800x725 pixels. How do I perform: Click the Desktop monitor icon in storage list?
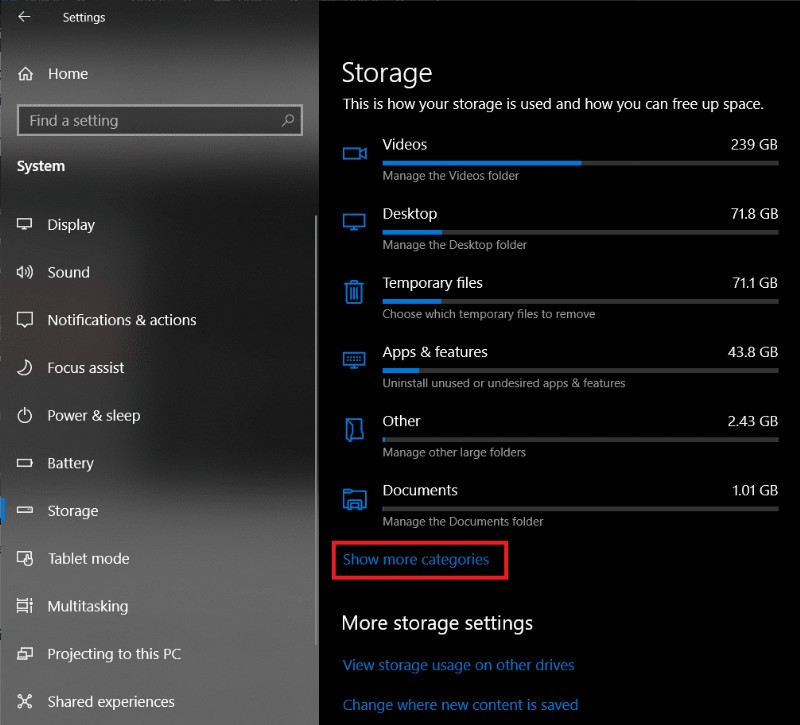tap(354, 222)
